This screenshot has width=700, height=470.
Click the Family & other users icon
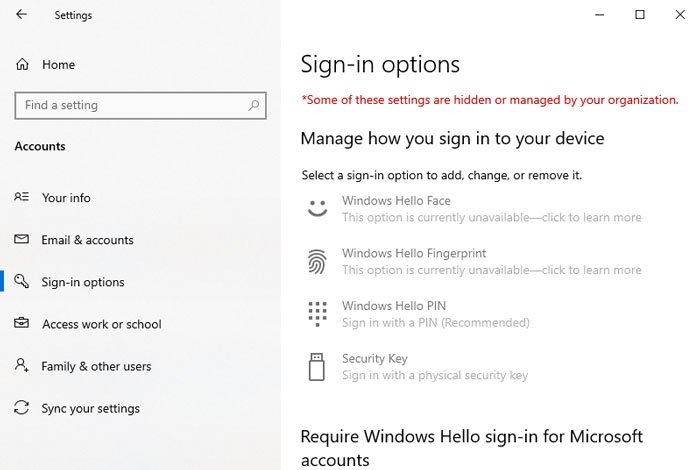(22, 366)
